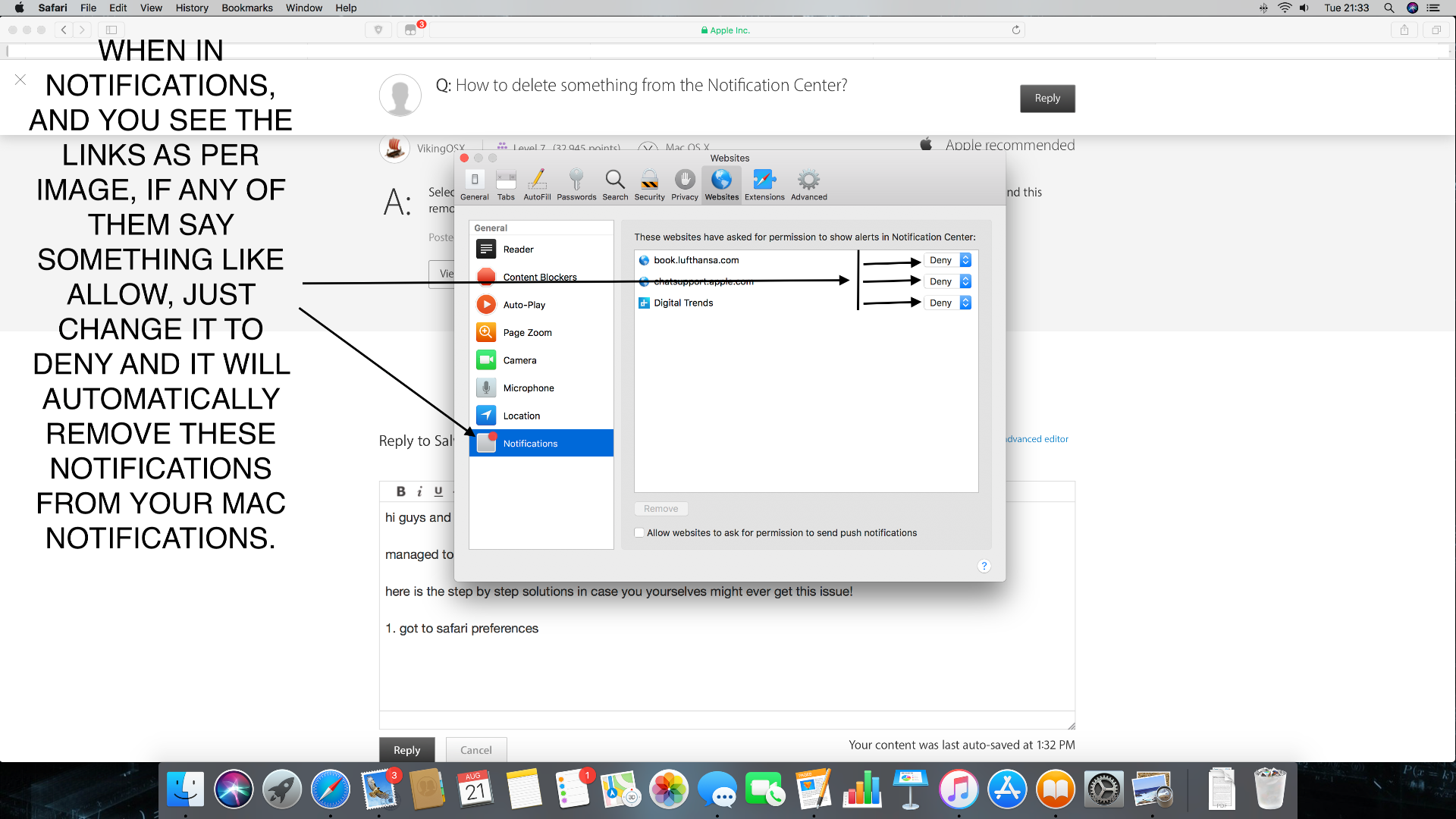The width and height of the screenshot is (1456, 819).
Task: Select Page Zoom in sidebar
Action: point(527,333)
